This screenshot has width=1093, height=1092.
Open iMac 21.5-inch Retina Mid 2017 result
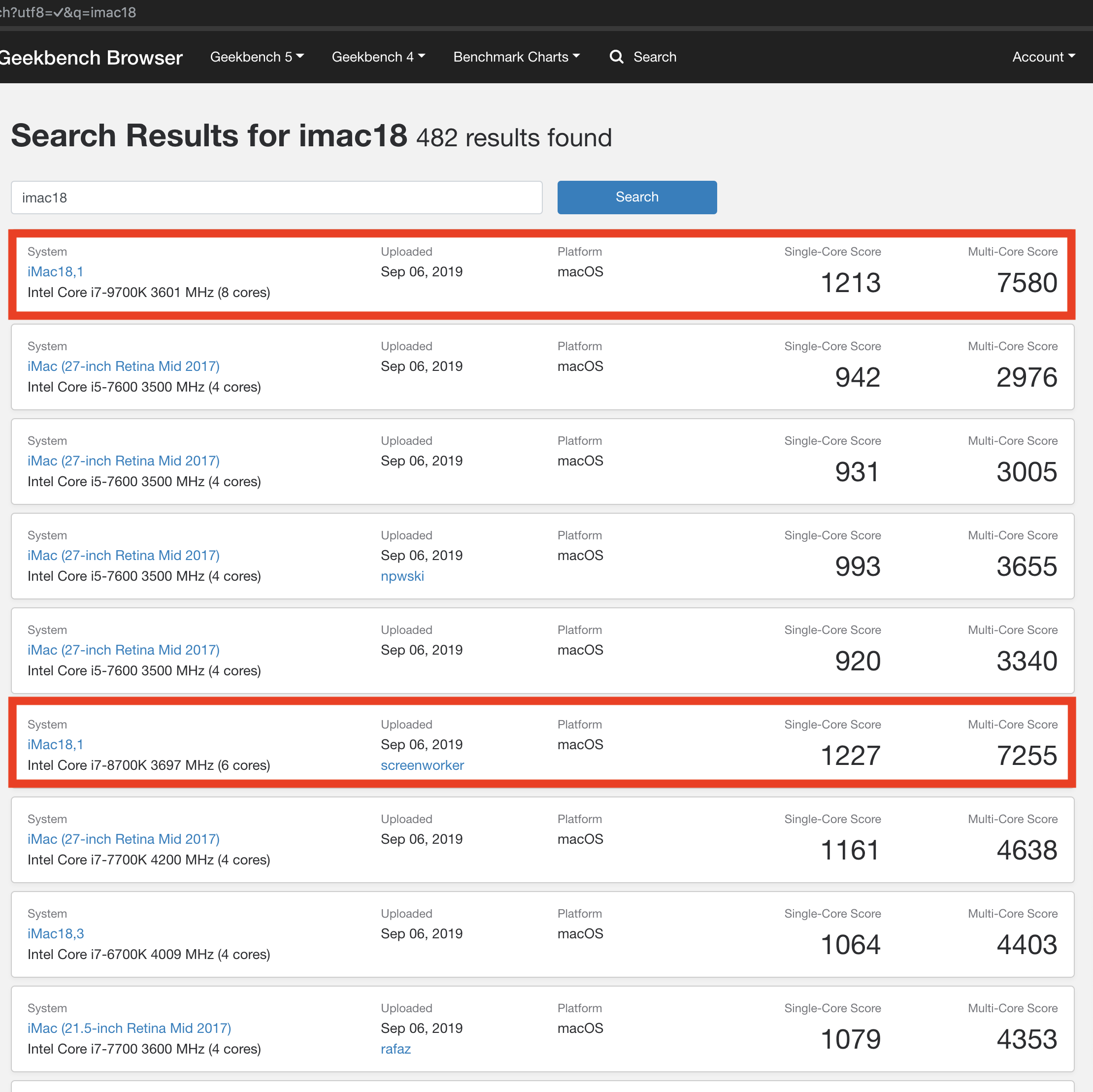129,1028
